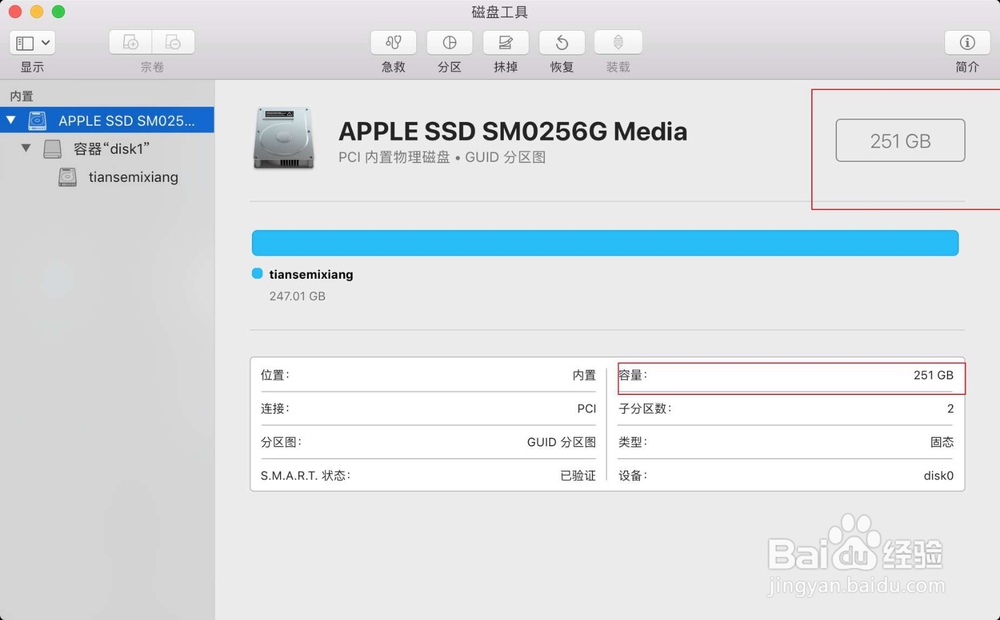Click the 分区图 value GUID 分区图

click(x=561, y=442)
